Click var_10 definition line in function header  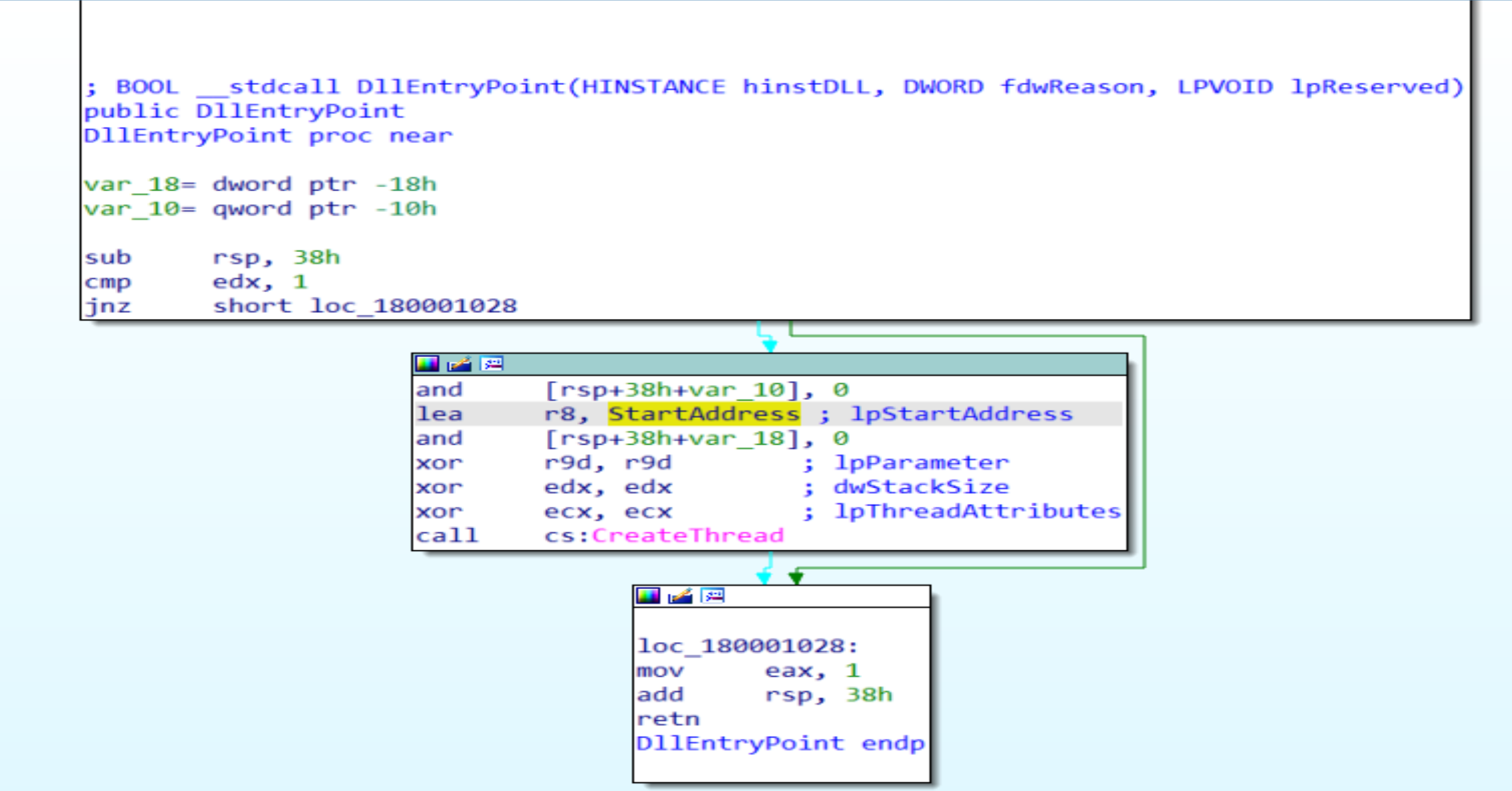click(x=260, y=209)
